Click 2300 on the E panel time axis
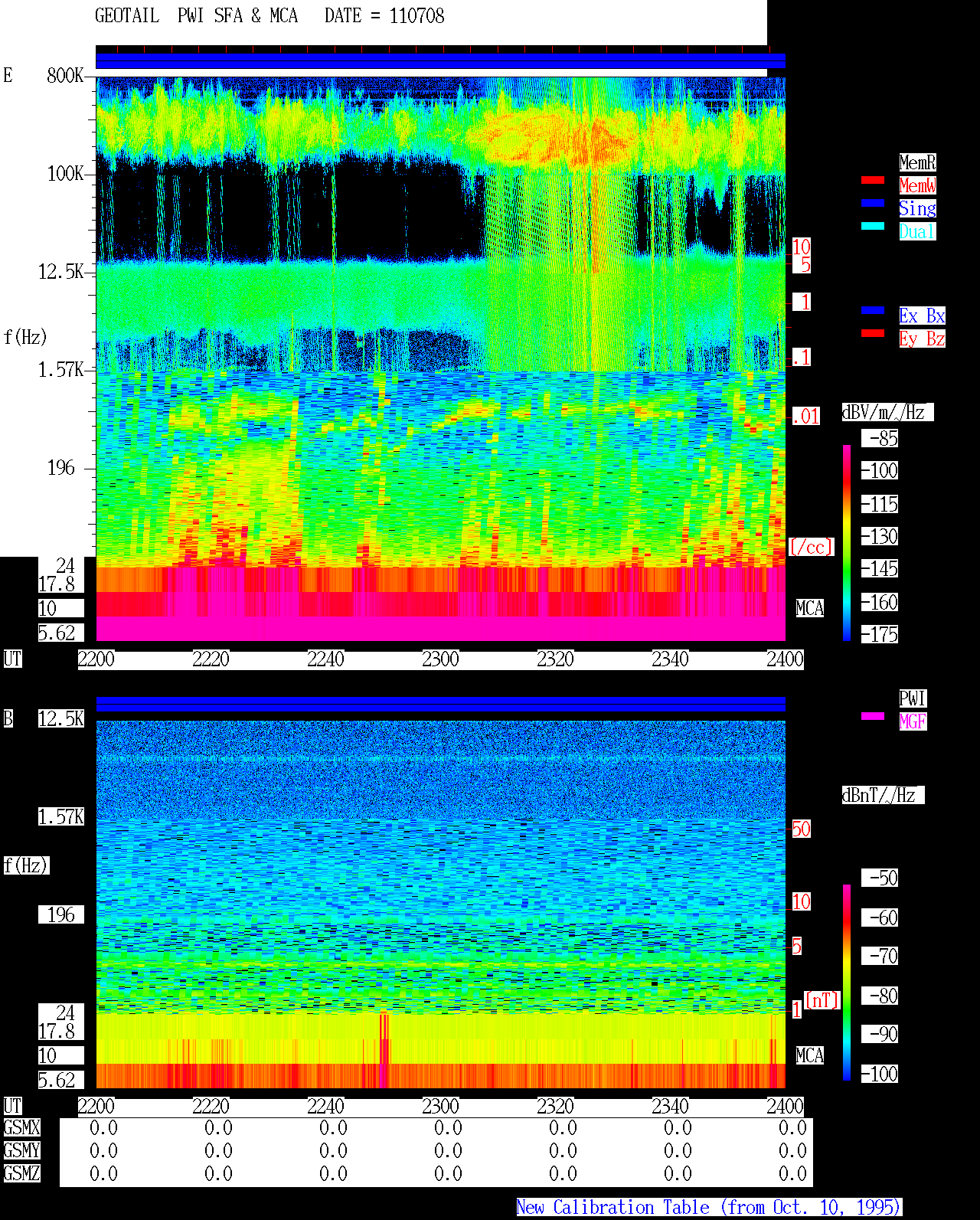 [x=440, y=659]
